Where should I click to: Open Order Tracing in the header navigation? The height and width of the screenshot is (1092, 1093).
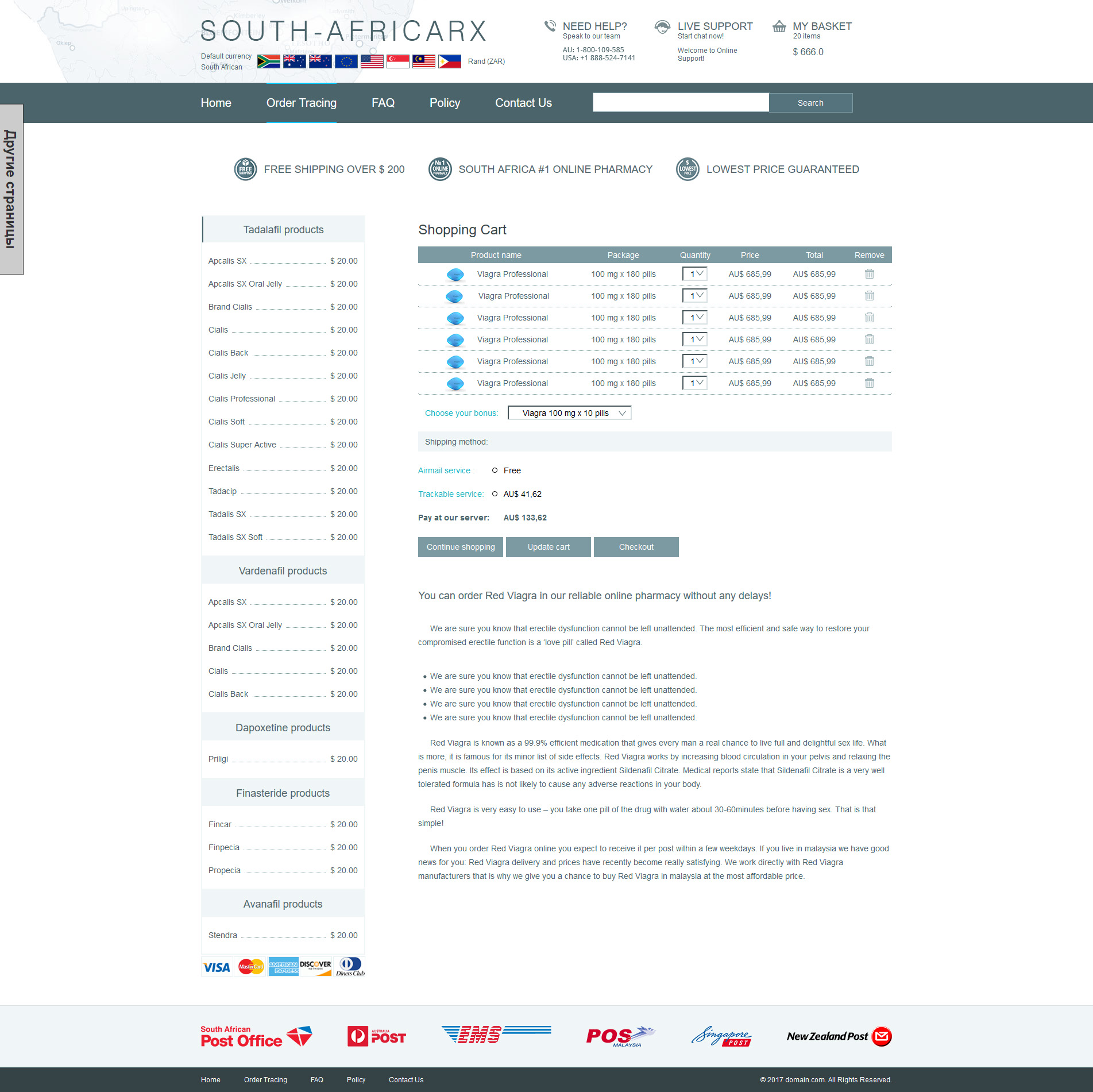coord(302,103)
